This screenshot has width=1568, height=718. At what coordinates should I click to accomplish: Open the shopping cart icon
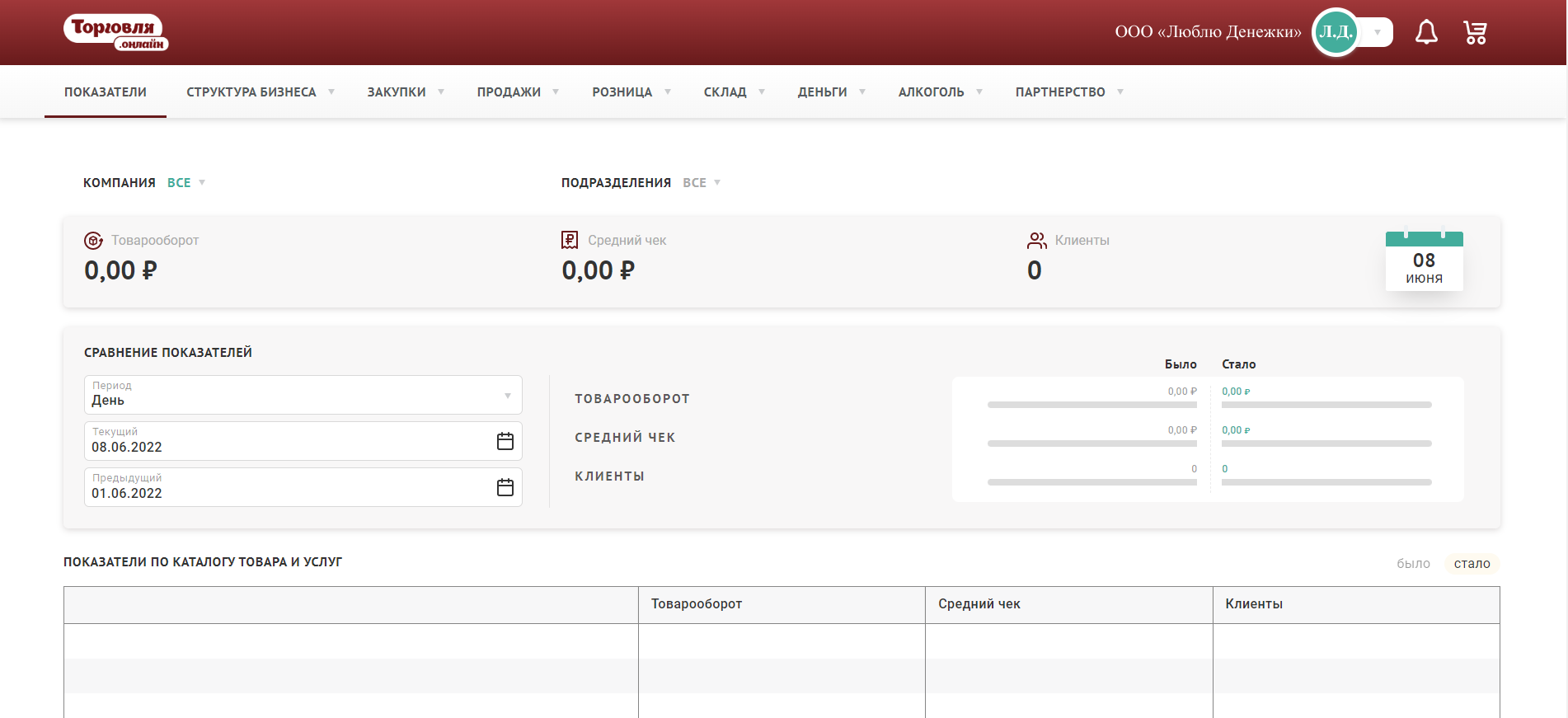(x=1475, y=33)
